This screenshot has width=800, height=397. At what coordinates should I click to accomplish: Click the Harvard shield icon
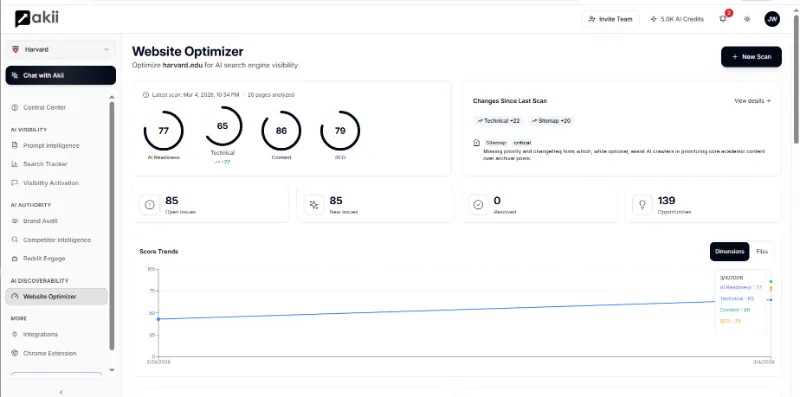pyautogui.click(x=15, y=49)
